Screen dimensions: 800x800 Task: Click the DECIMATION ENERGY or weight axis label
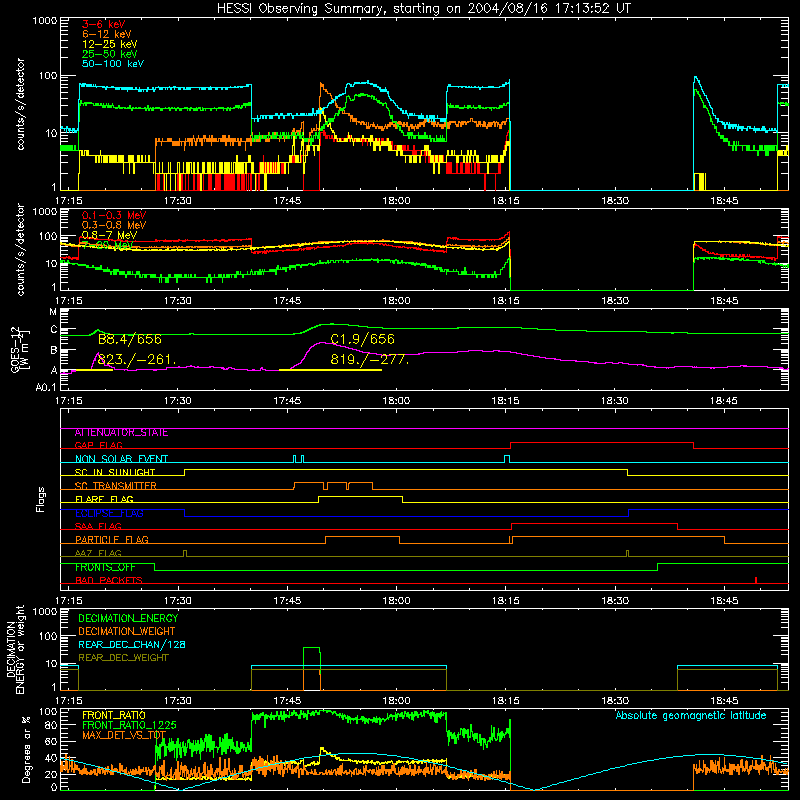(x=15, y=649)
